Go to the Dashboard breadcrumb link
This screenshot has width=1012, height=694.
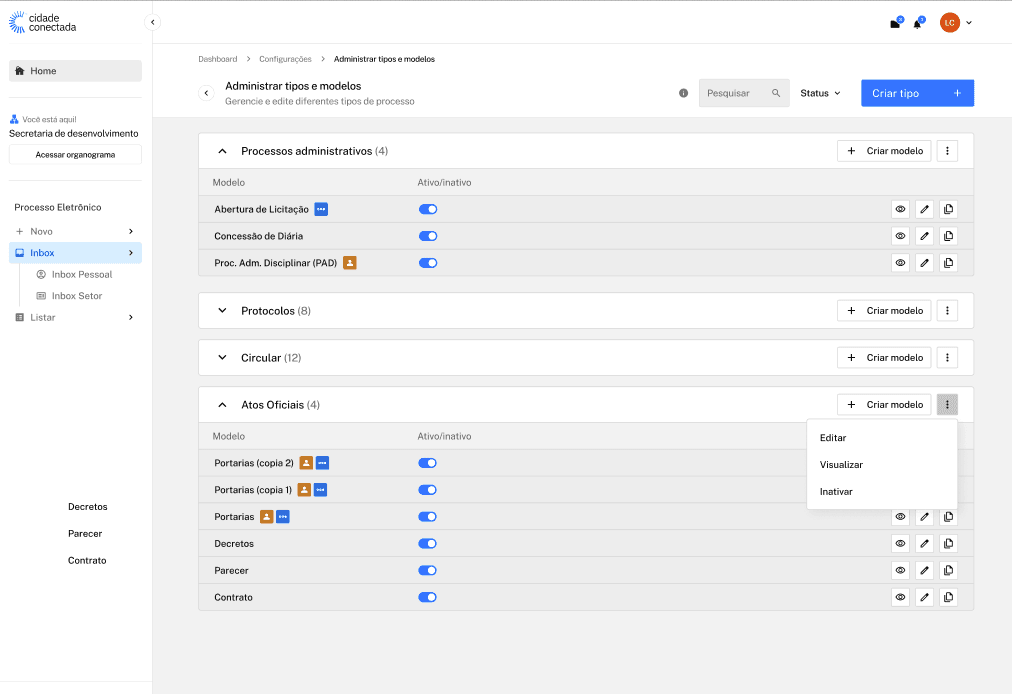[218, 59]
